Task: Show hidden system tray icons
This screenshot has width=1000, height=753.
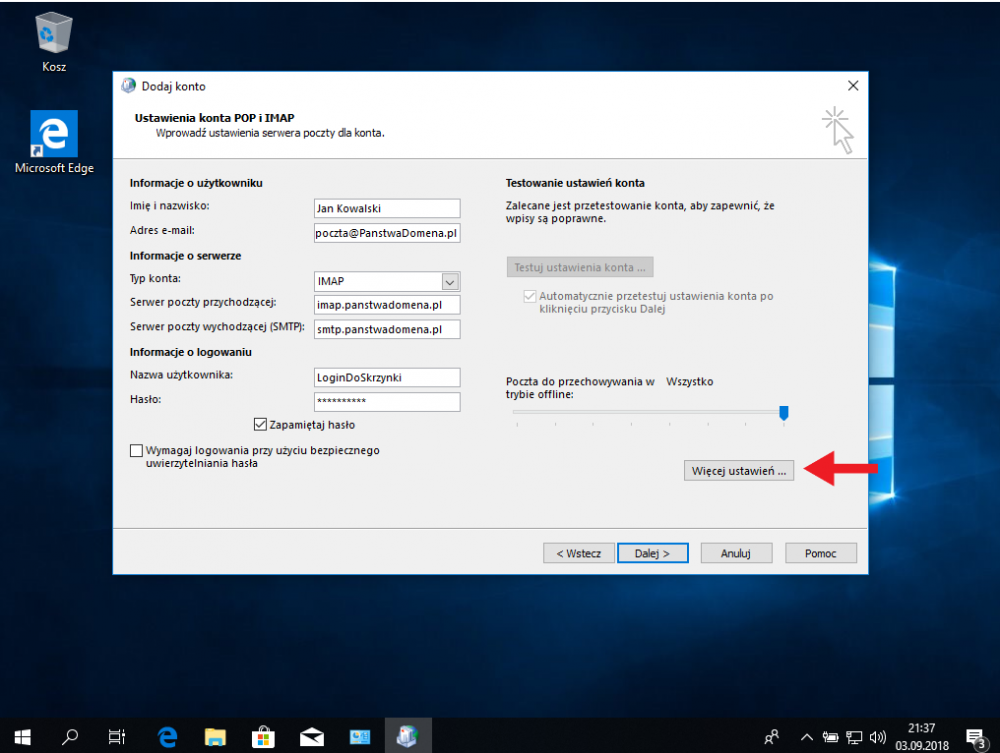Action: pos(807,737)
